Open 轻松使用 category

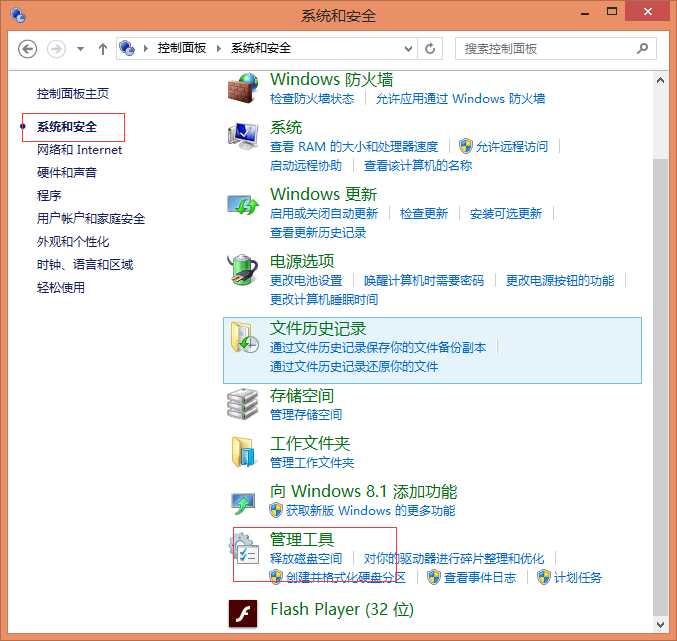pos(60,287)
